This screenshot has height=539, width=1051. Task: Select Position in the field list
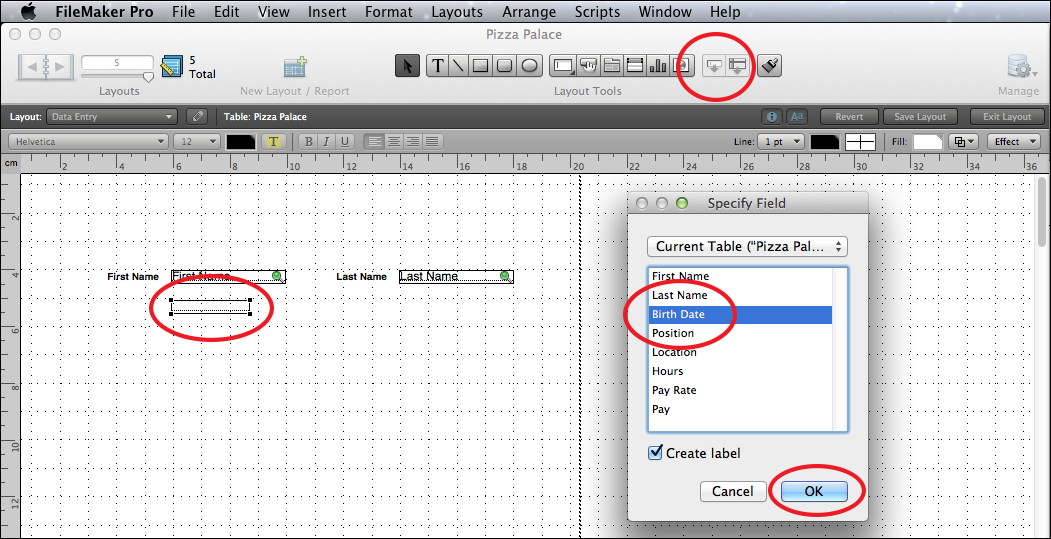(740, 333)
